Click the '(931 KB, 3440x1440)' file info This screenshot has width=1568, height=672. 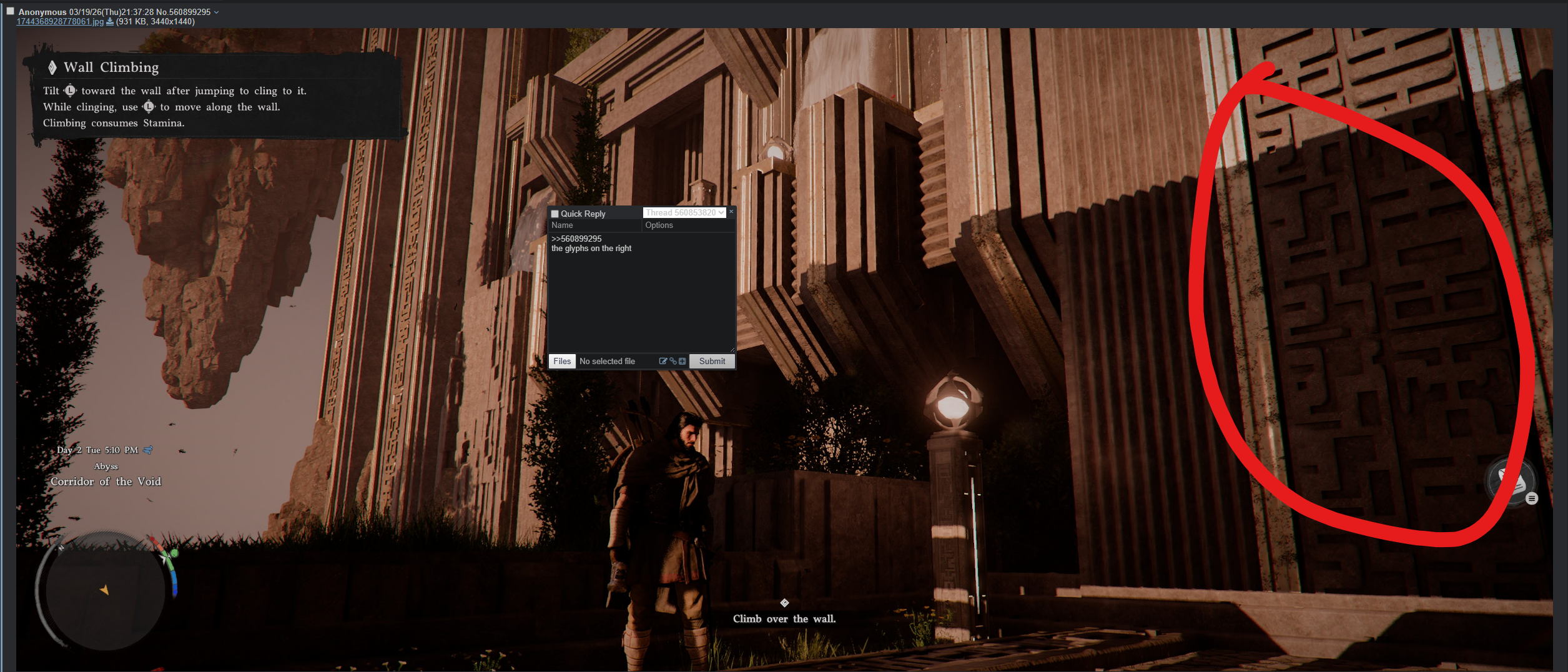155,21
